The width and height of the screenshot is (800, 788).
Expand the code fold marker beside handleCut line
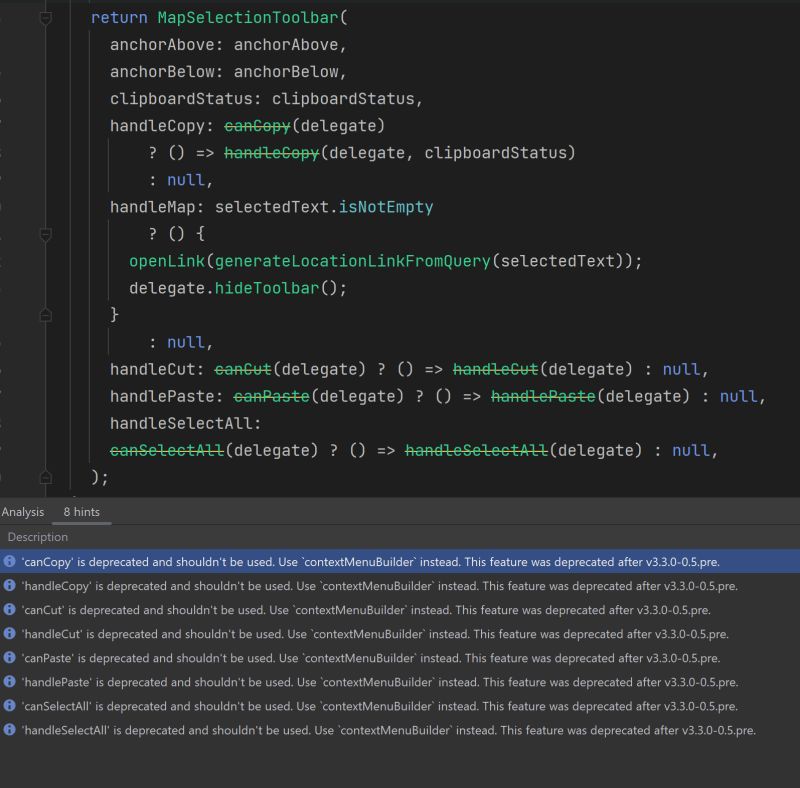[45, 315]
